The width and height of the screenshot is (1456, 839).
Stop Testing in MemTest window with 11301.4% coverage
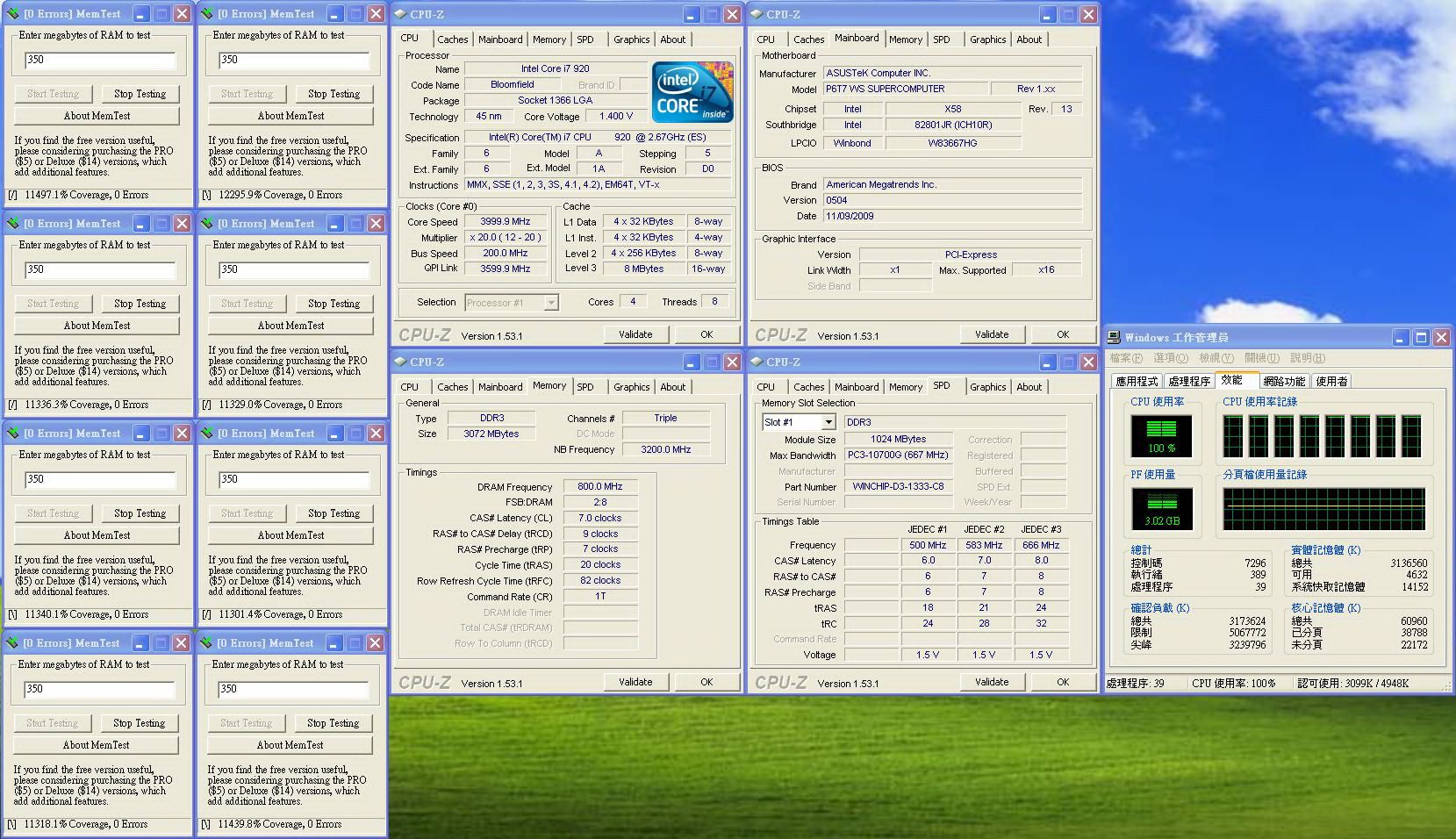pyautogui.click(x=334, y=513)
